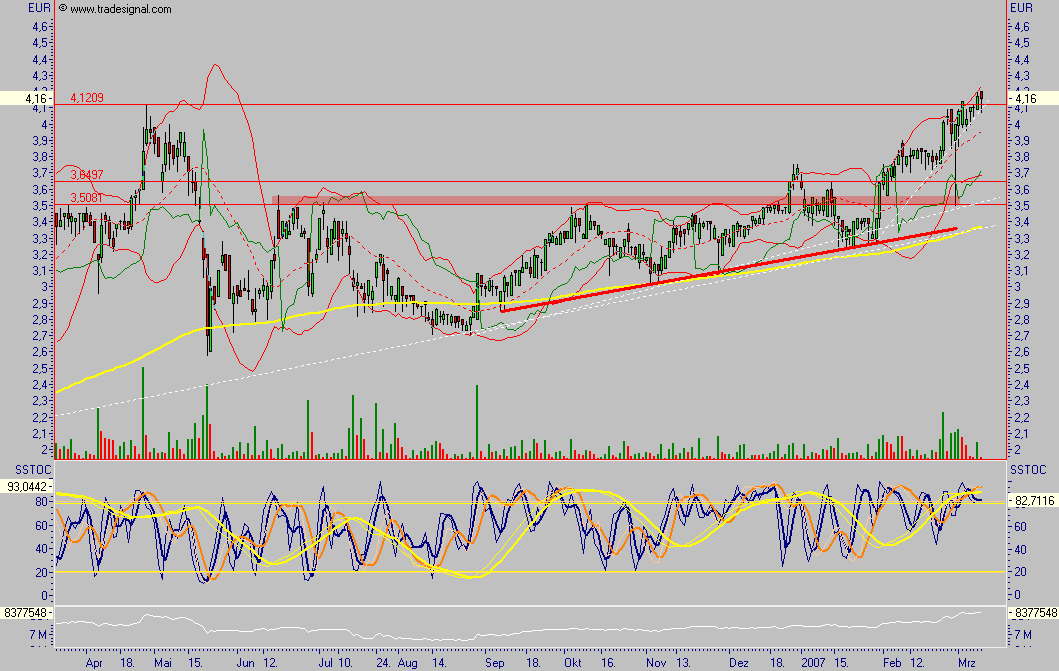Click the 3,5081 horizontal level label
The width and height of the screenshot is (1059, 671).
pyautogui.click(x=87, y=198)
